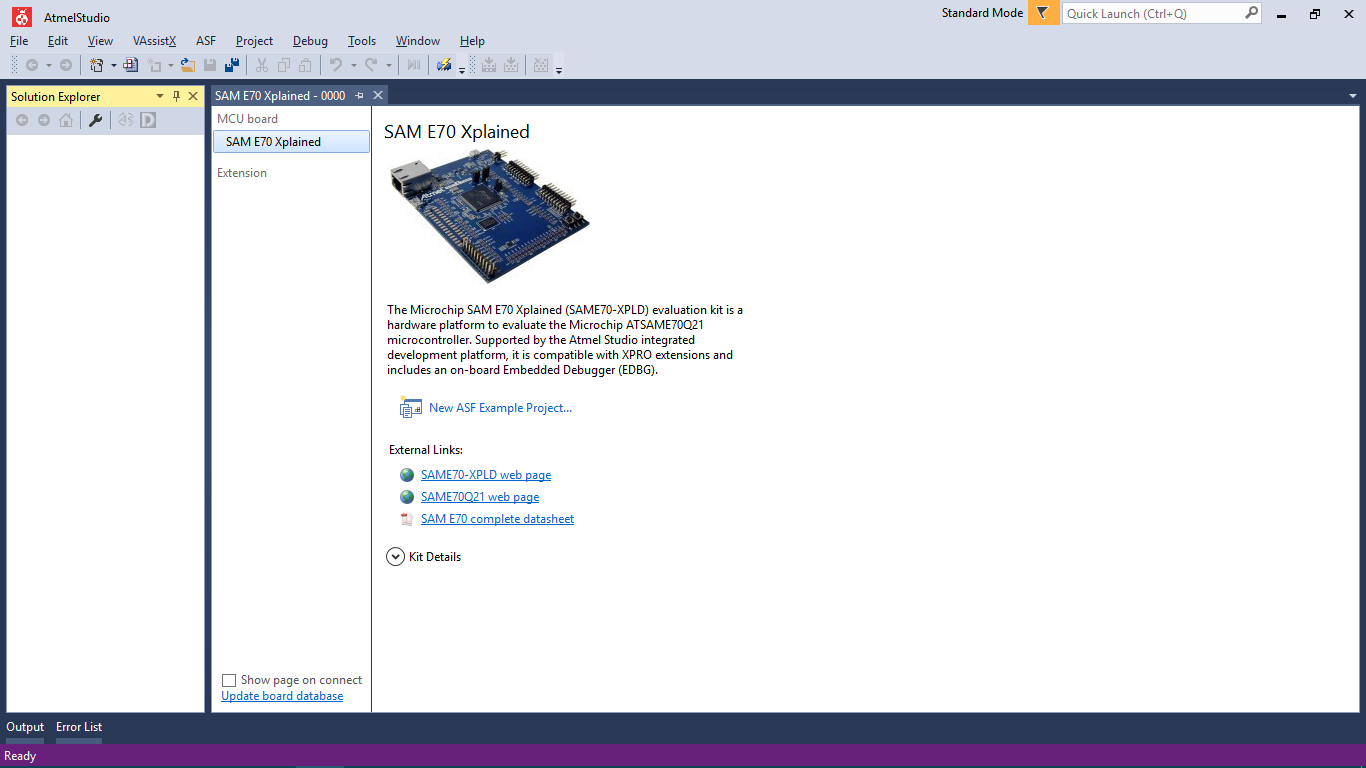Click the New ASF Example Project icon
This screenshot has height=768, width=1366.
coord(410,407)
